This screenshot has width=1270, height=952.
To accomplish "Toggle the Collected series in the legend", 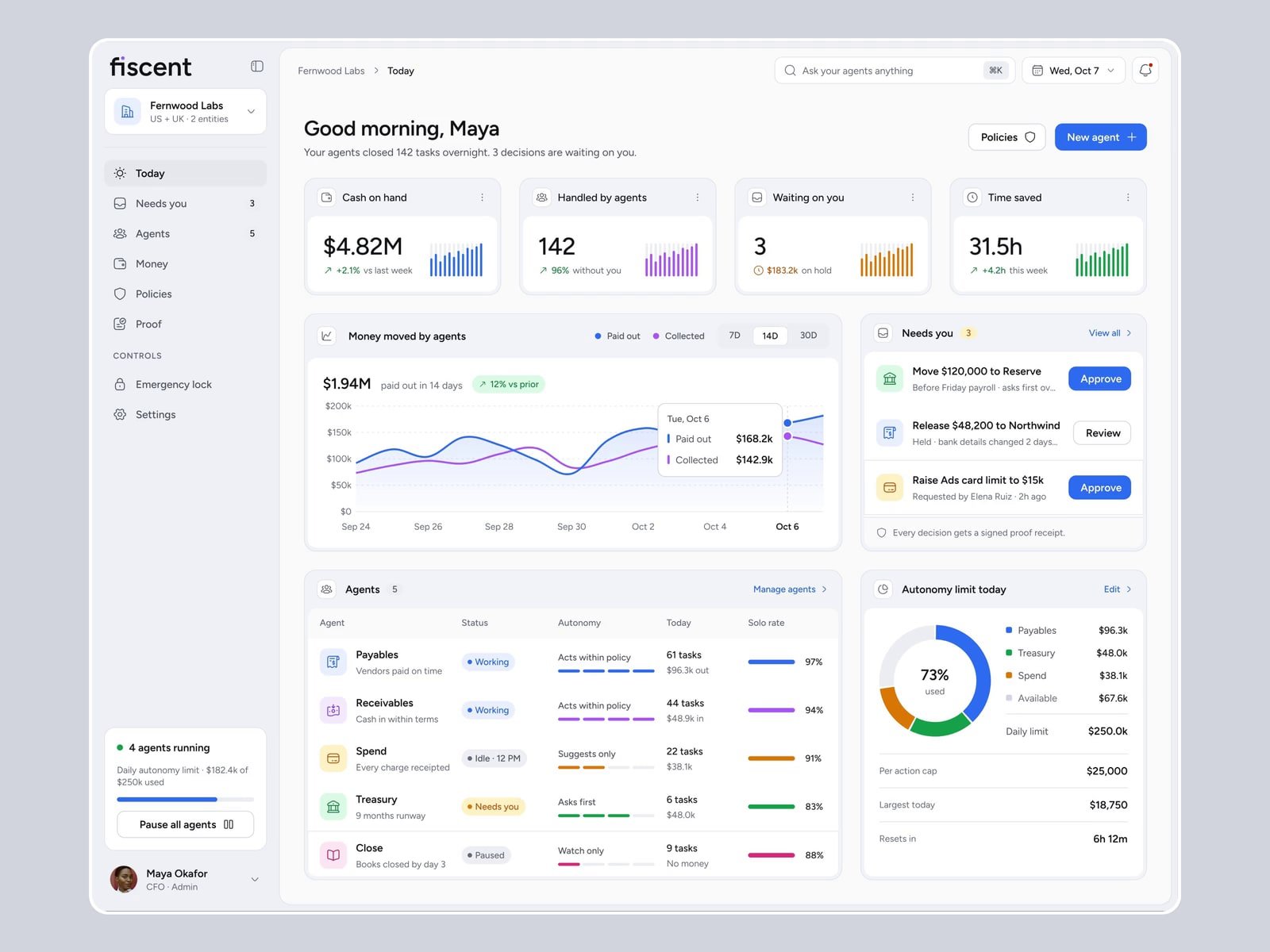I will pyautogui.click(x=678, y=336).
